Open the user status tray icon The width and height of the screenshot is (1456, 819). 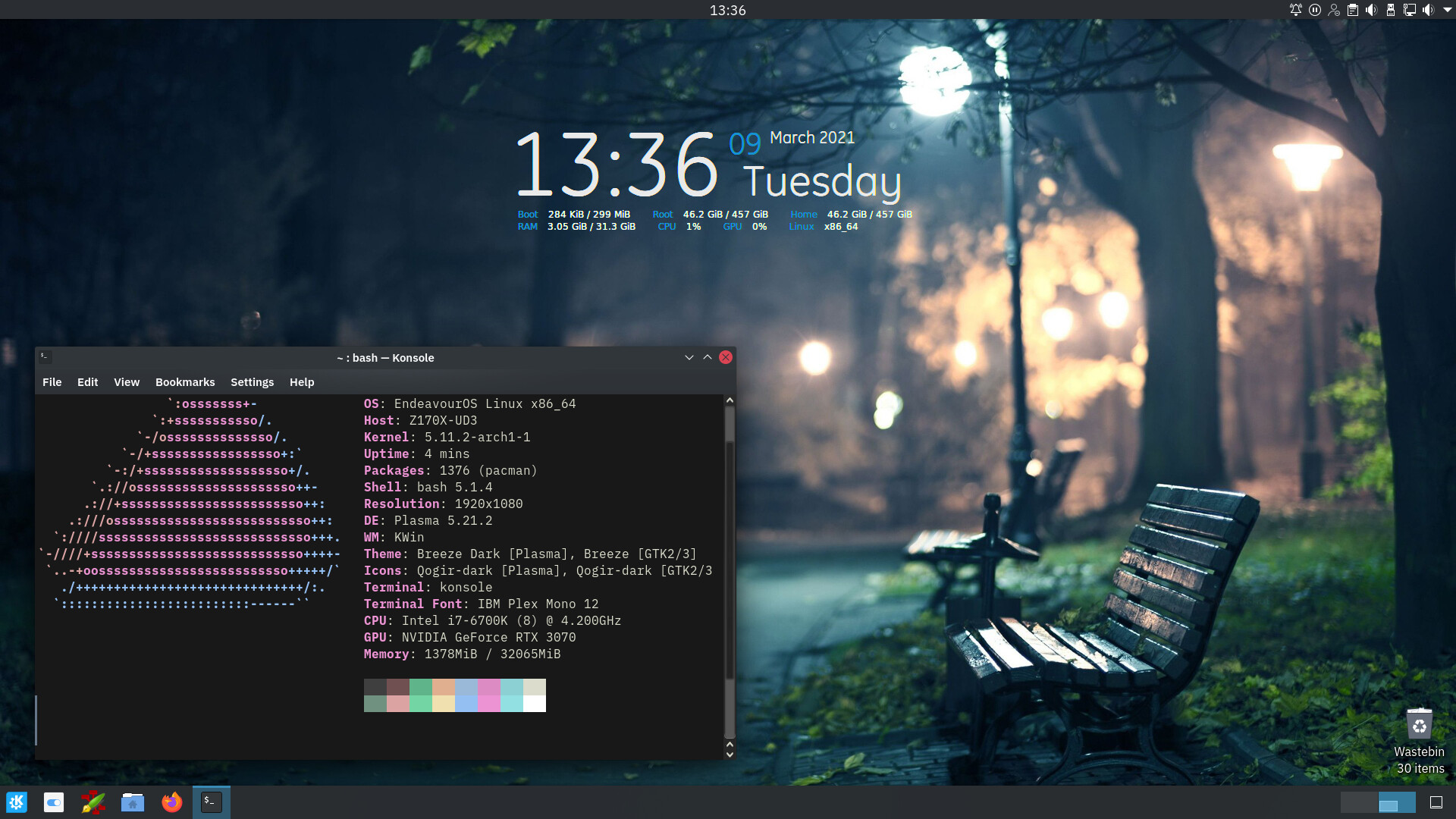(1334, 10)
